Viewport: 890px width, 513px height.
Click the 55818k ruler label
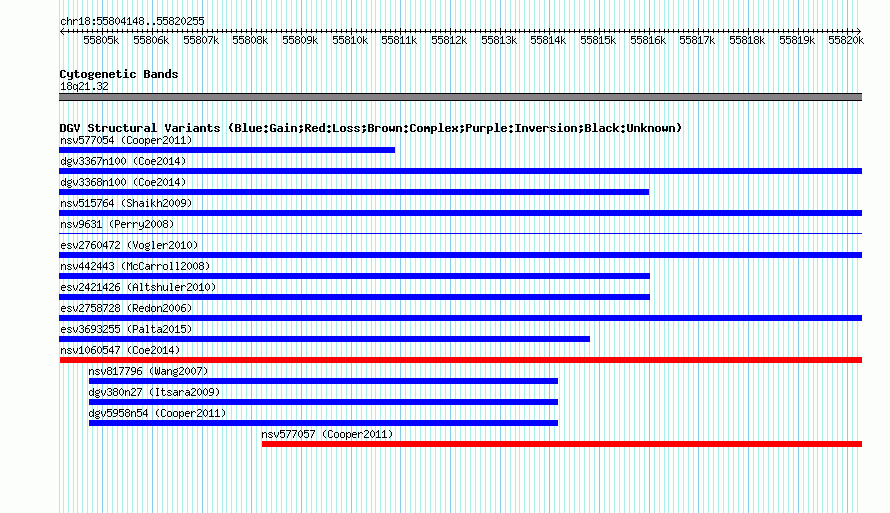click(x=747, y=40)
